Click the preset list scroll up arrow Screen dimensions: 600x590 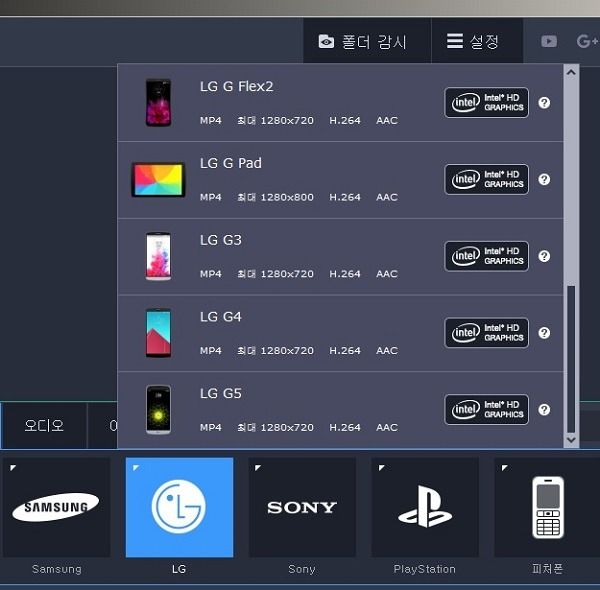point(571,72)
